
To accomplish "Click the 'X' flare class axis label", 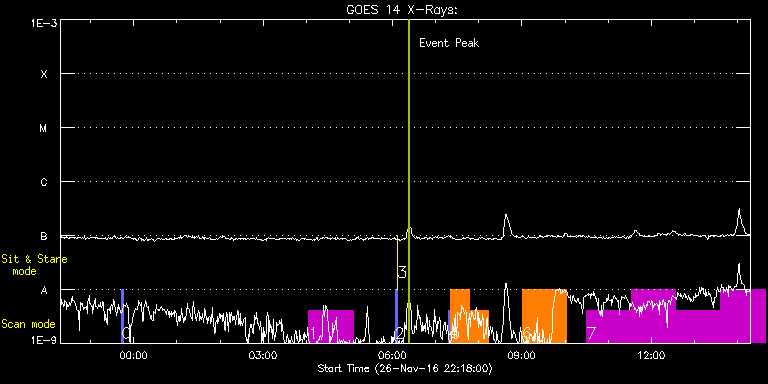I will pyautogui.click(x=44, y=74).
